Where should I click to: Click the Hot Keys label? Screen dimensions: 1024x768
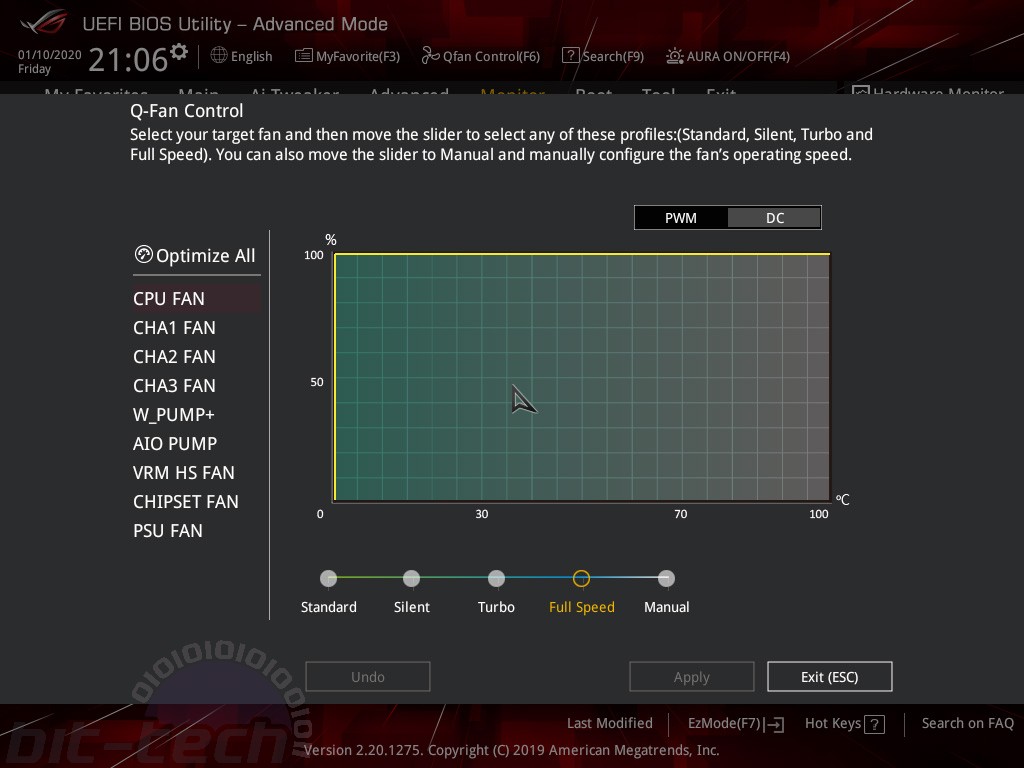coord(833,724)
